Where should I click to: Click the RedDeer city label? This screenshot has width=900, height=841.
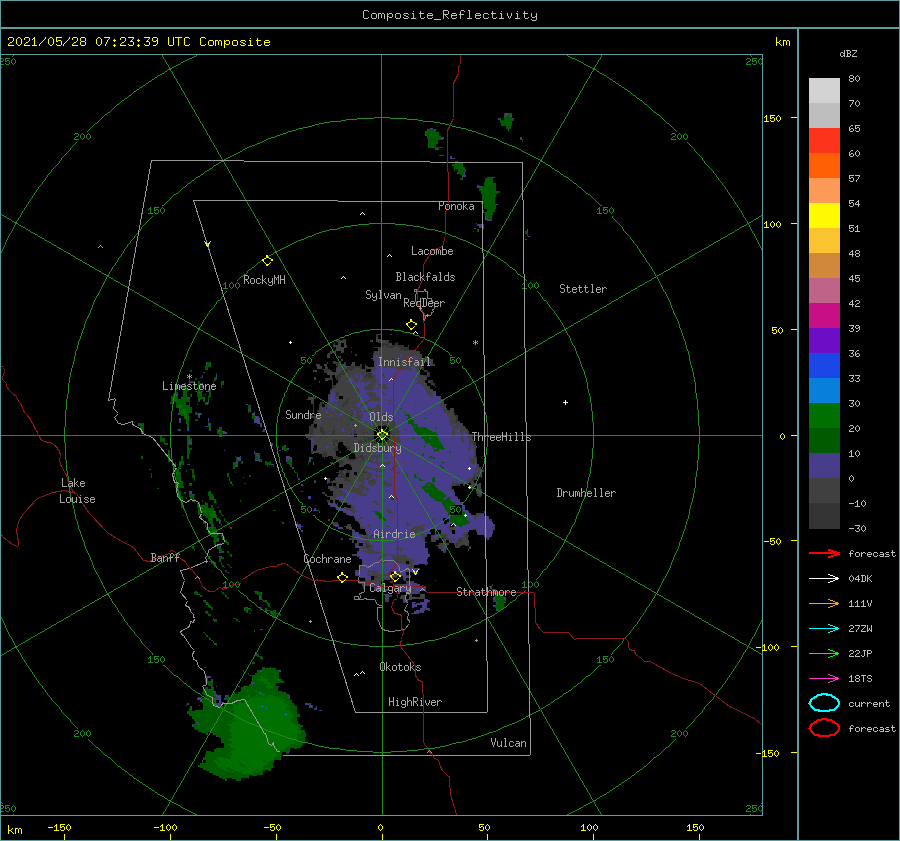point(424,303)
